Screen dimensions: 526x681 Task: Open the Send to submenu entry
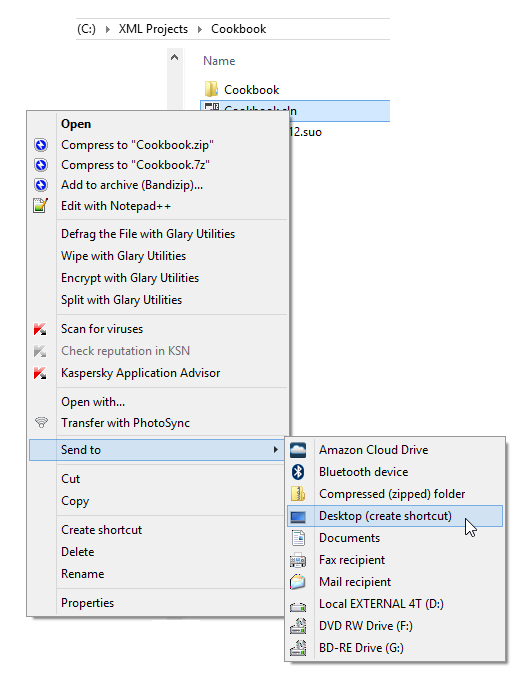[156, 450]
